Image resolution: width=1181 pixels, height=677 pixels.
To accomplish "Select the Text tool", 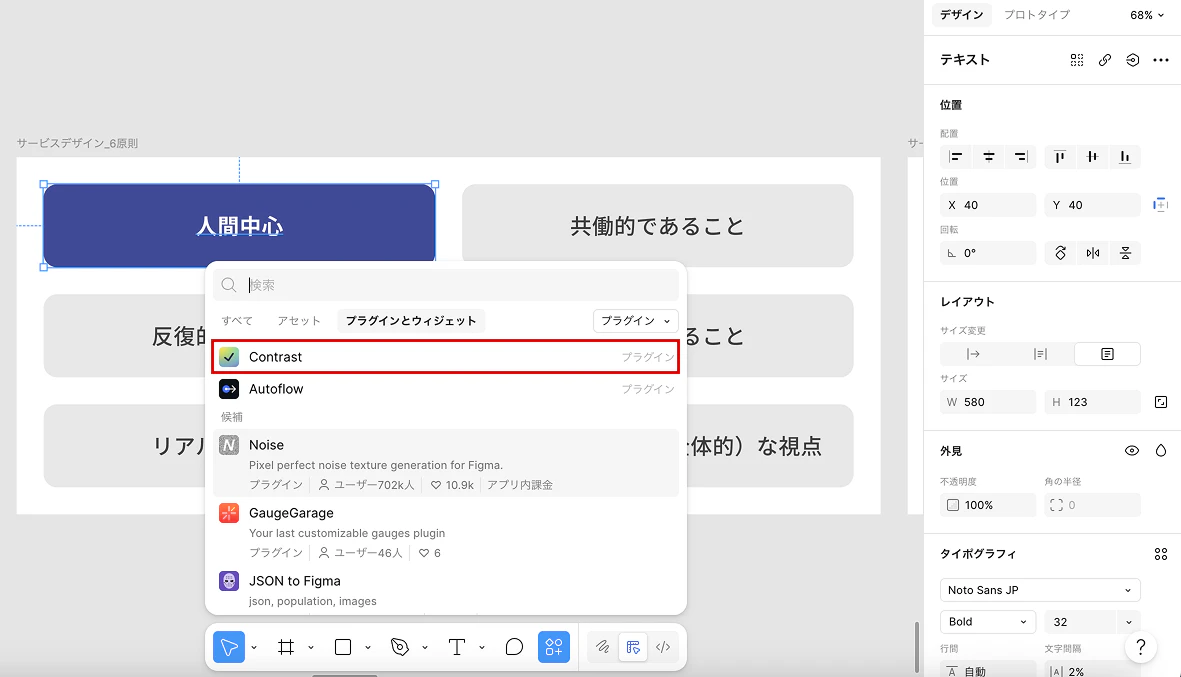I will click(x=456, y=647).
